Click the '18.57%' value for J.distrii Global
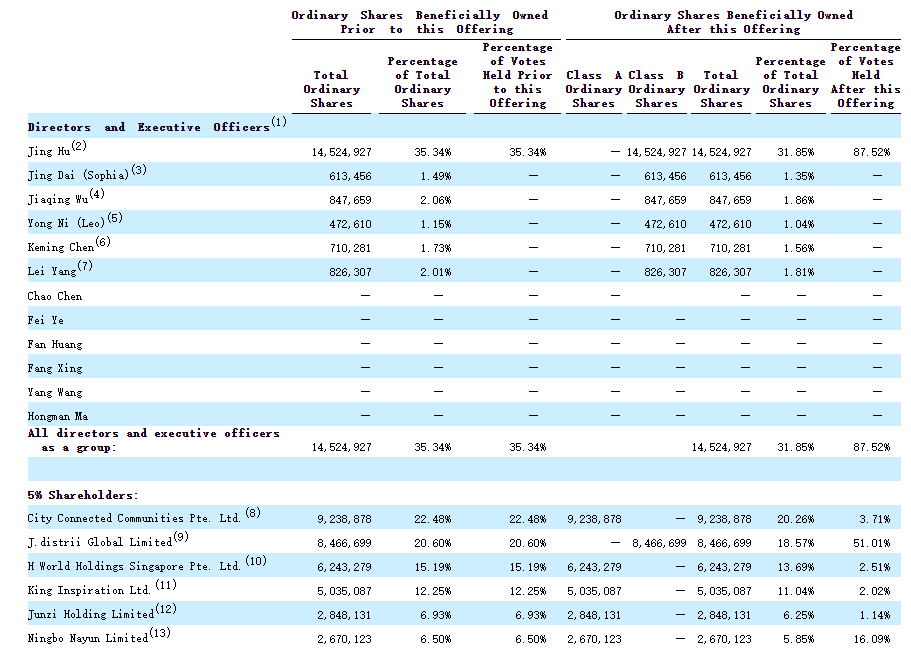 pyautogui.click(x=796, y=544)
